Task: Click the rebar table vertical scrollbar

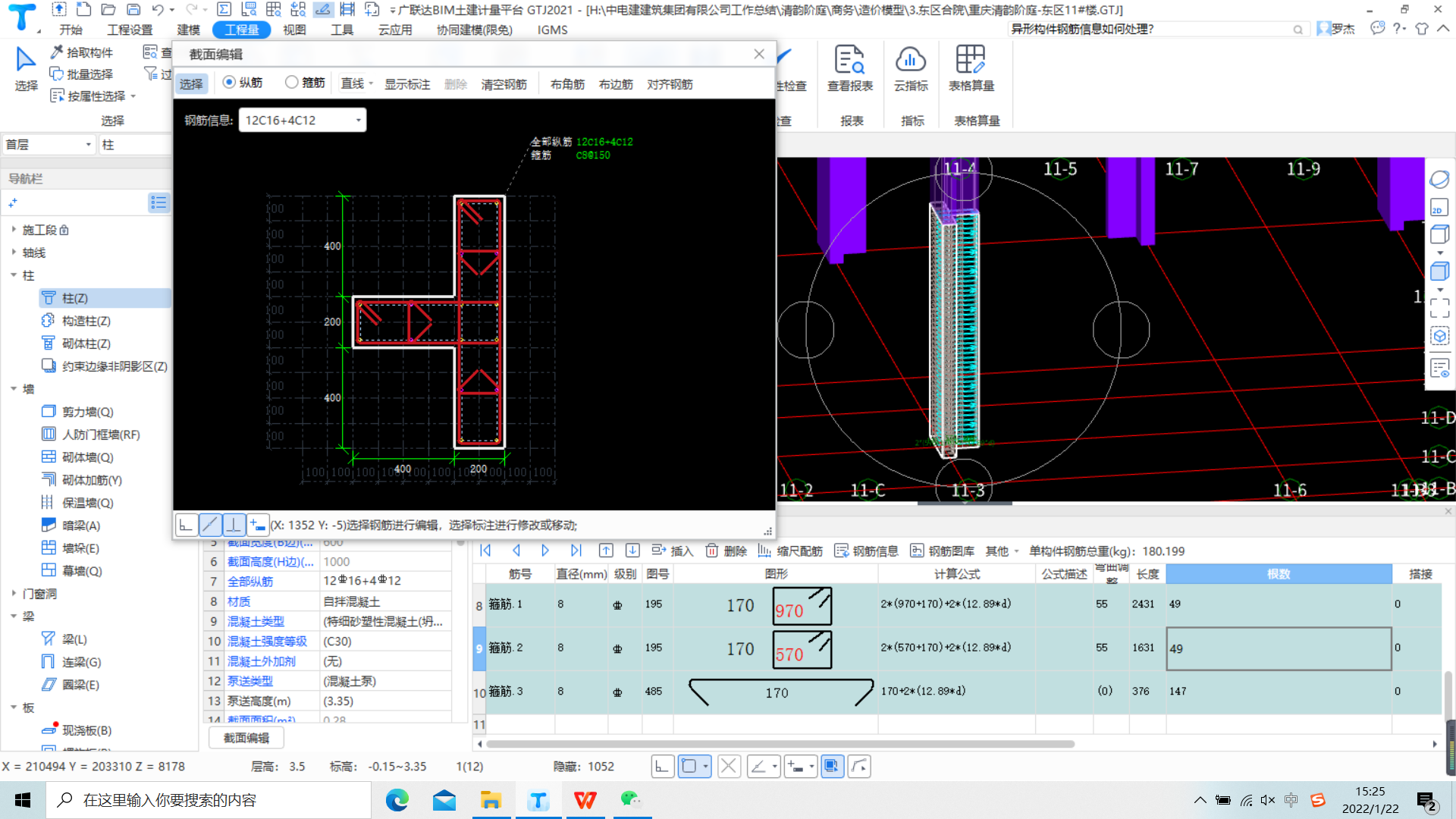Action: click(1448, 698)
